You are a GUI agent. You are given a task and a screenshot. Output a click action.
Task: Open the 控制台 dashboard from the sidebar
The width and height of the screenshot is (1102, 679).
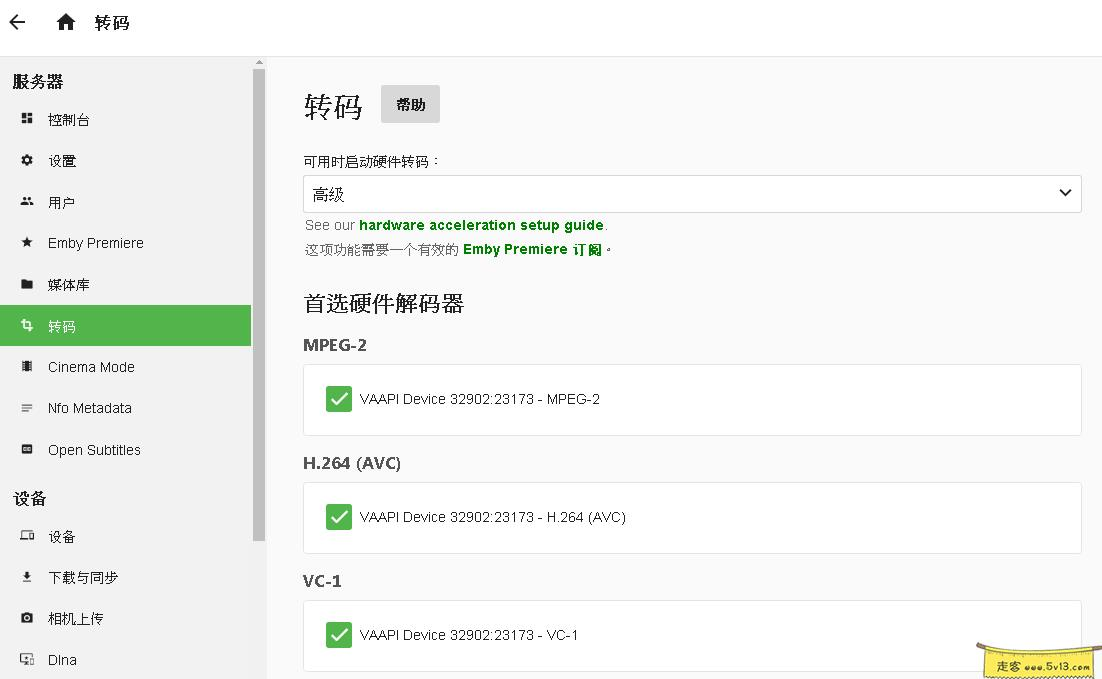pyautogui.click(x=68, y=119)
